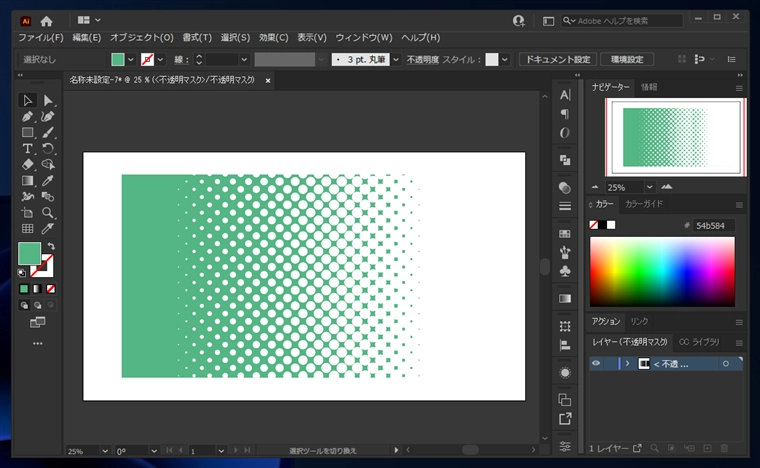Switch to the 情報 tab
Viewport: 760px width, 468px height.
pos(649,87)
